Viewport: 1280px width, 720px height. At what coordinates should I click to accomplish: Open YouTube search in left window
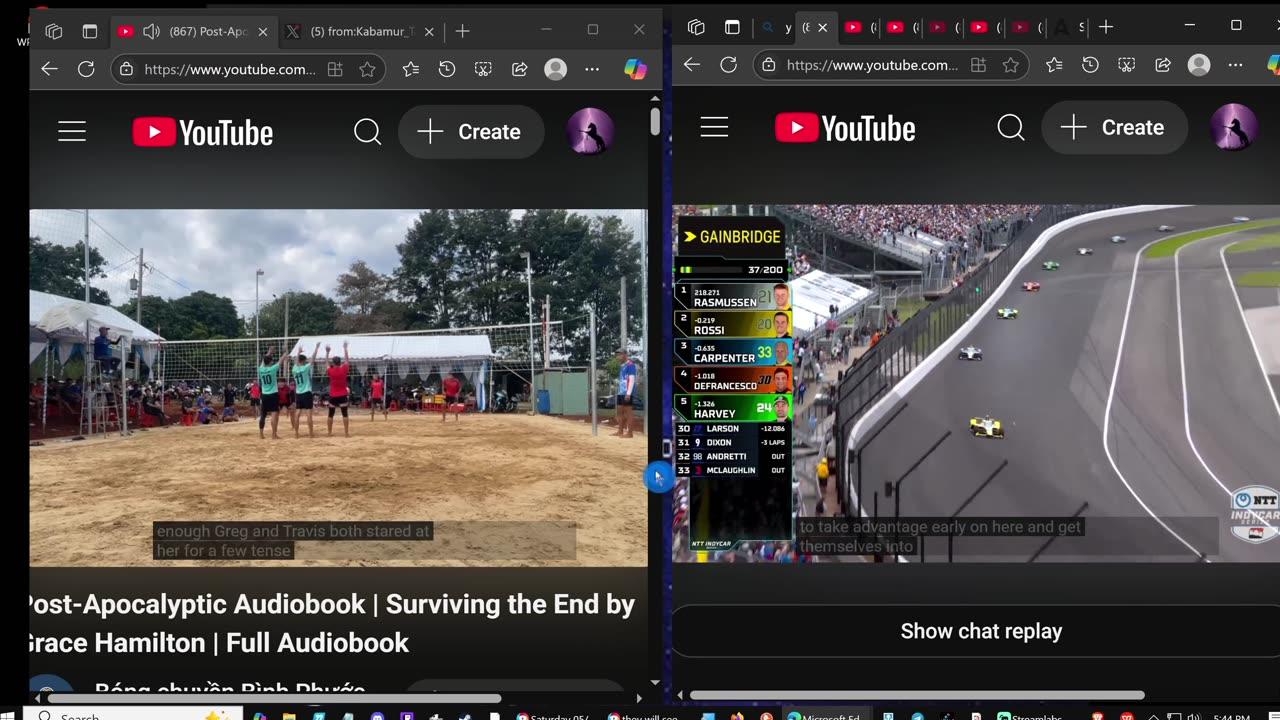367,131
